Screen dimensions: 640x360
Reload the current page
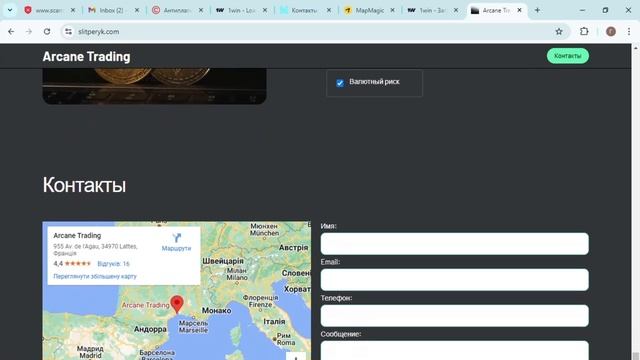coord(47,31)
